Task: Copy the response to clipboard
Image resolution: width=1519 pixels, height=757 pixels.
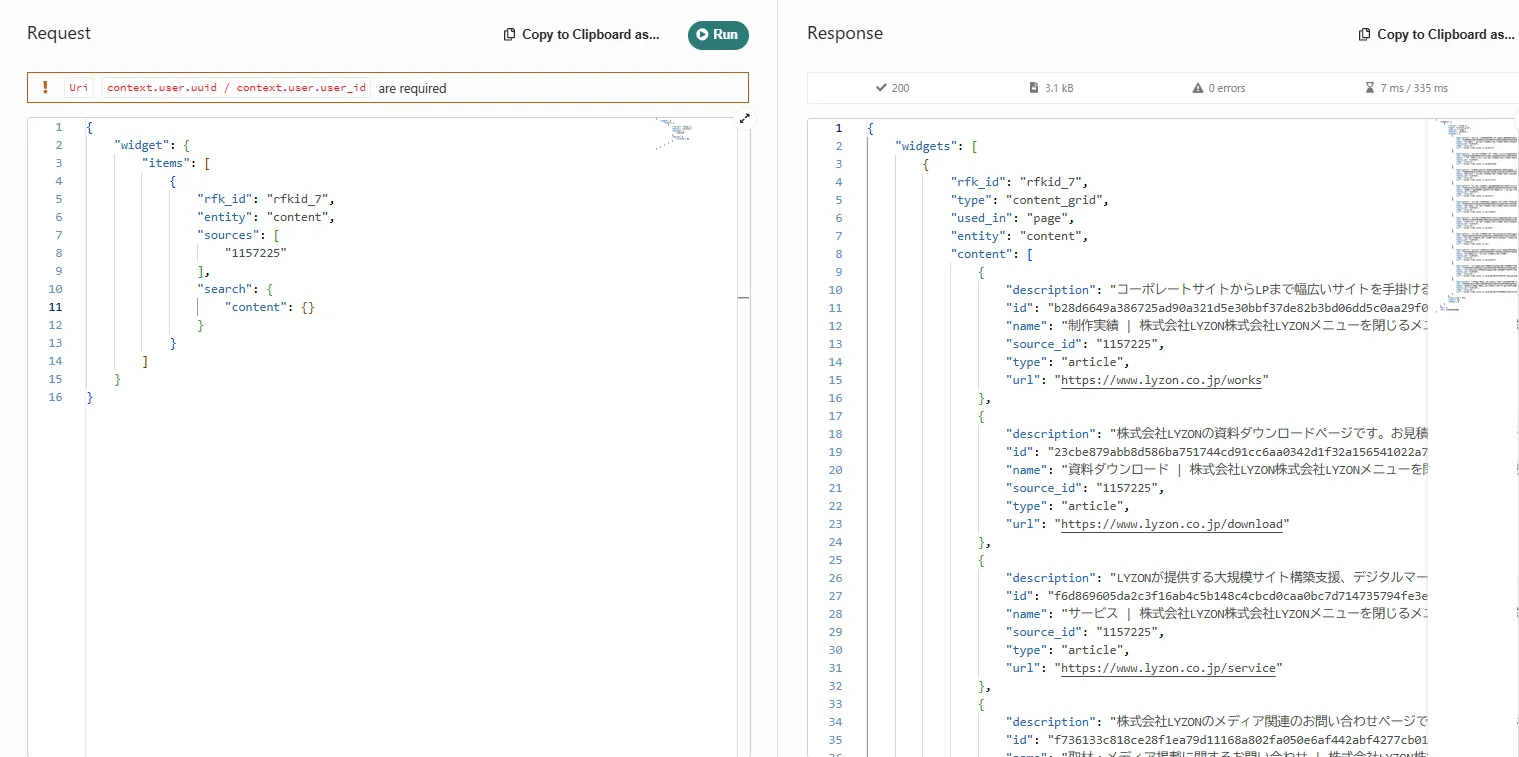Action: tap(1437, 34)
